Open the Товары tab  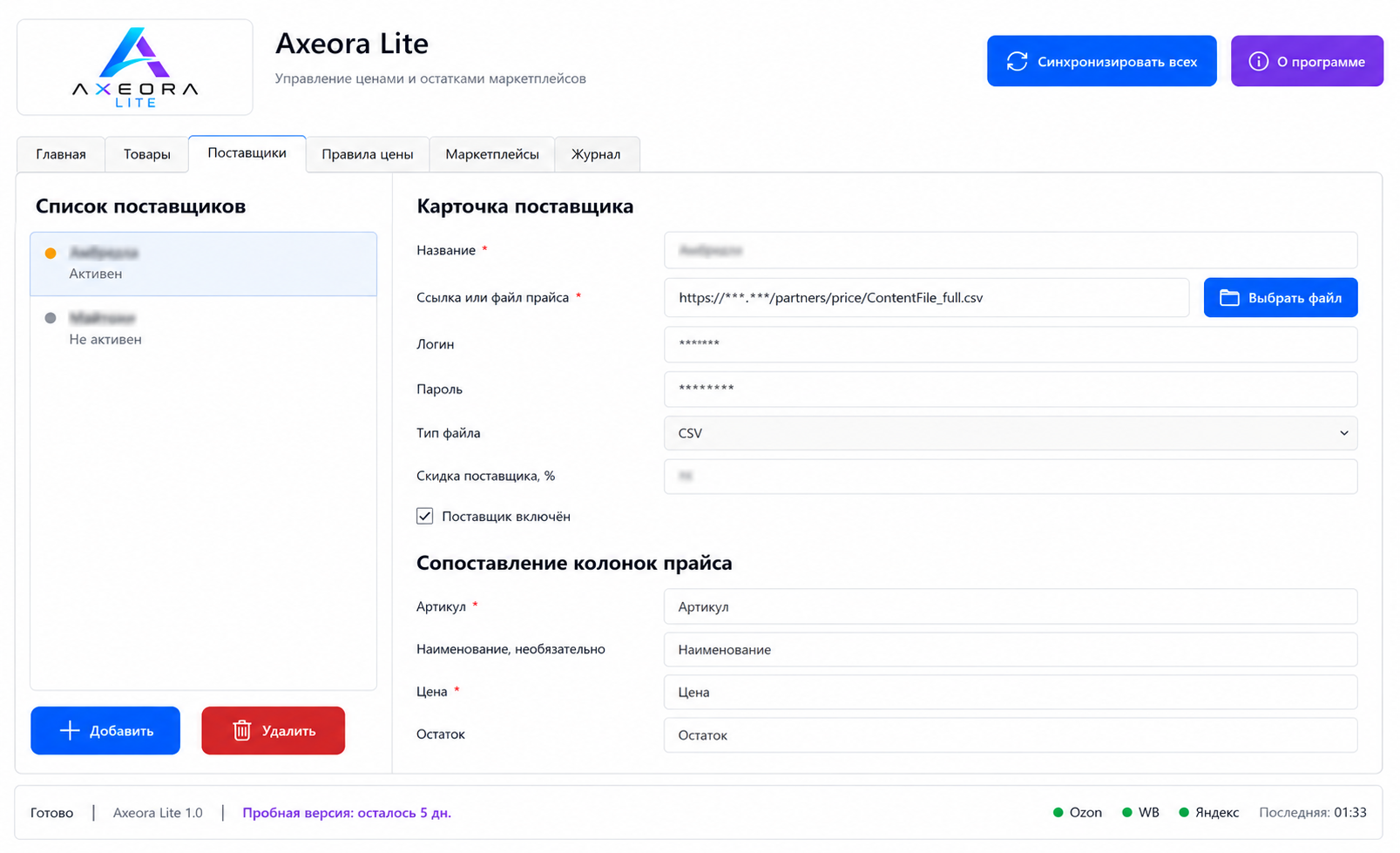pos(147,154)
